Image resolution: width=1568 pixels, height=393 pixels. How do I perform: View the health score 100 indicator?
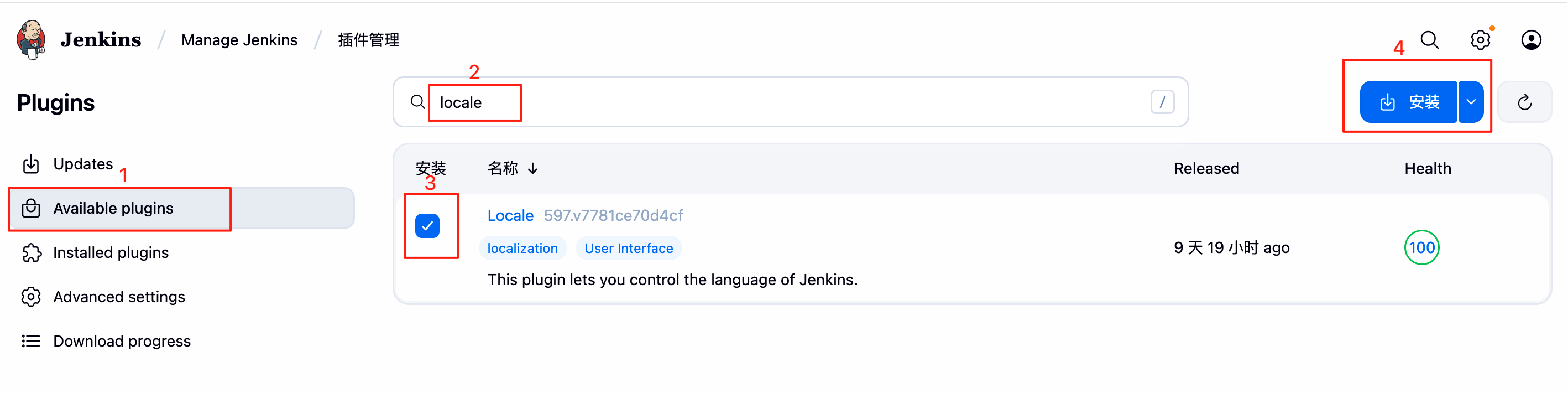pyautogui.click(x=1421, y=248)
